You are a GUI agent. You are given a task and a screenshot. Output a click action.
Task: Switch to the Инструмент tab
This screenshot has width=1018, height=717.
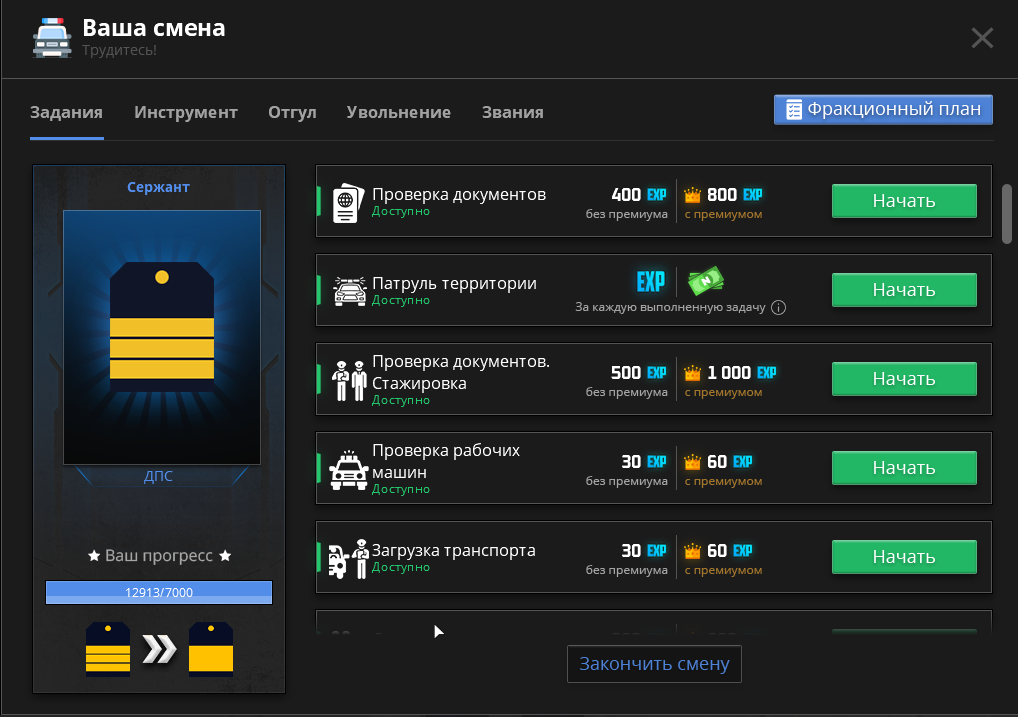pyautogui.click(x=186, y=112)
